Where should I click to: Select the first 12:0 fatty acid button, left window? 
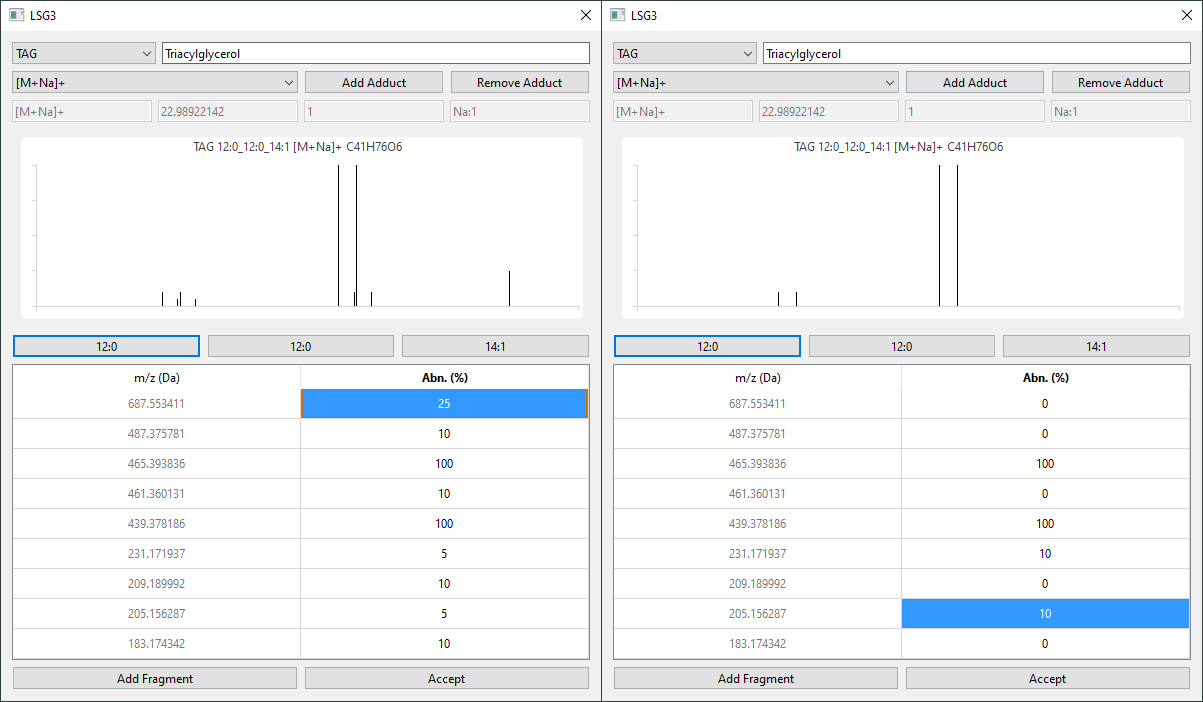pyautogui.click(x=106, y=346)
